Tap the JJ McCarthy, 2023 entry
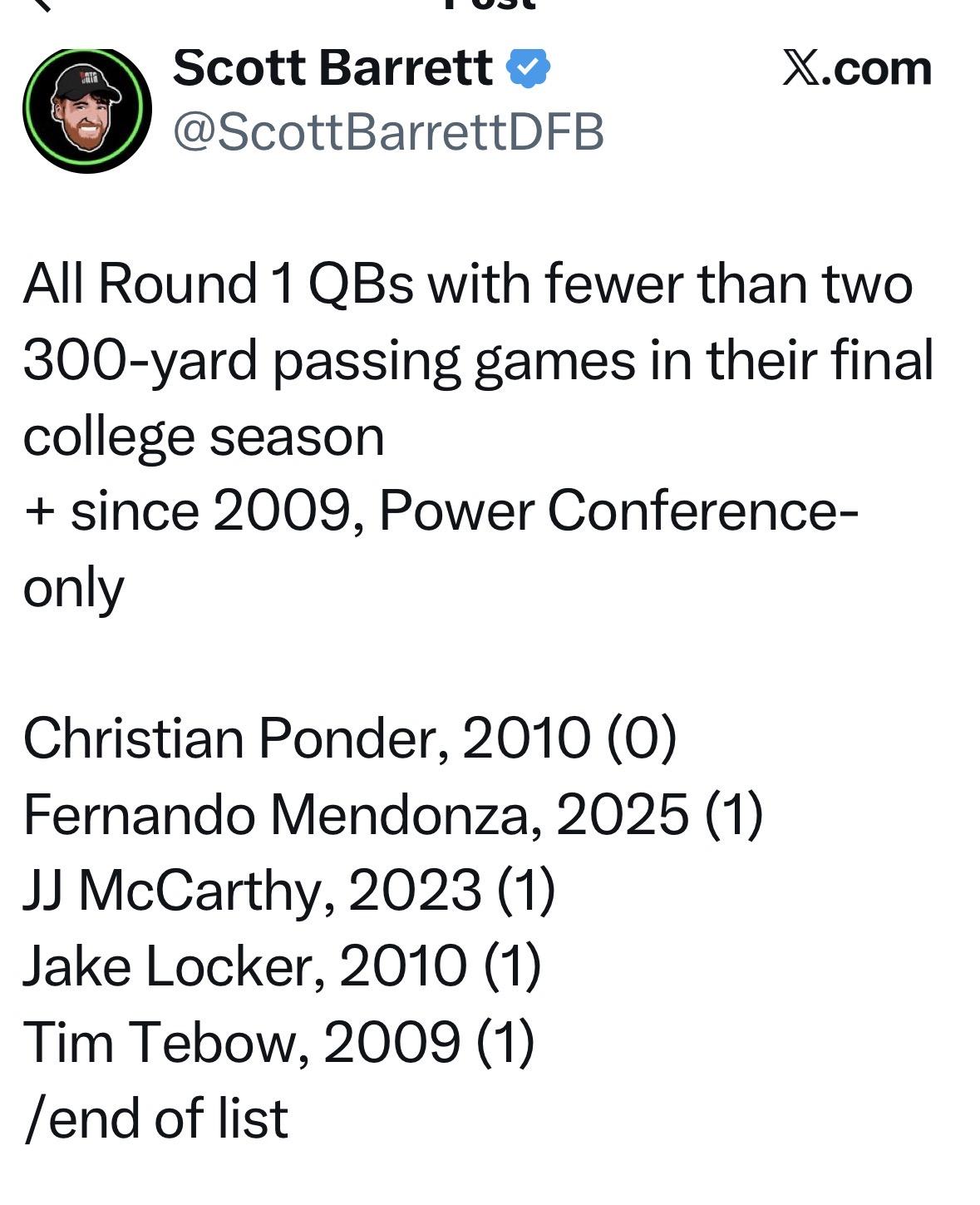Screen dimensions: 980x1205 tap(288, 890)
